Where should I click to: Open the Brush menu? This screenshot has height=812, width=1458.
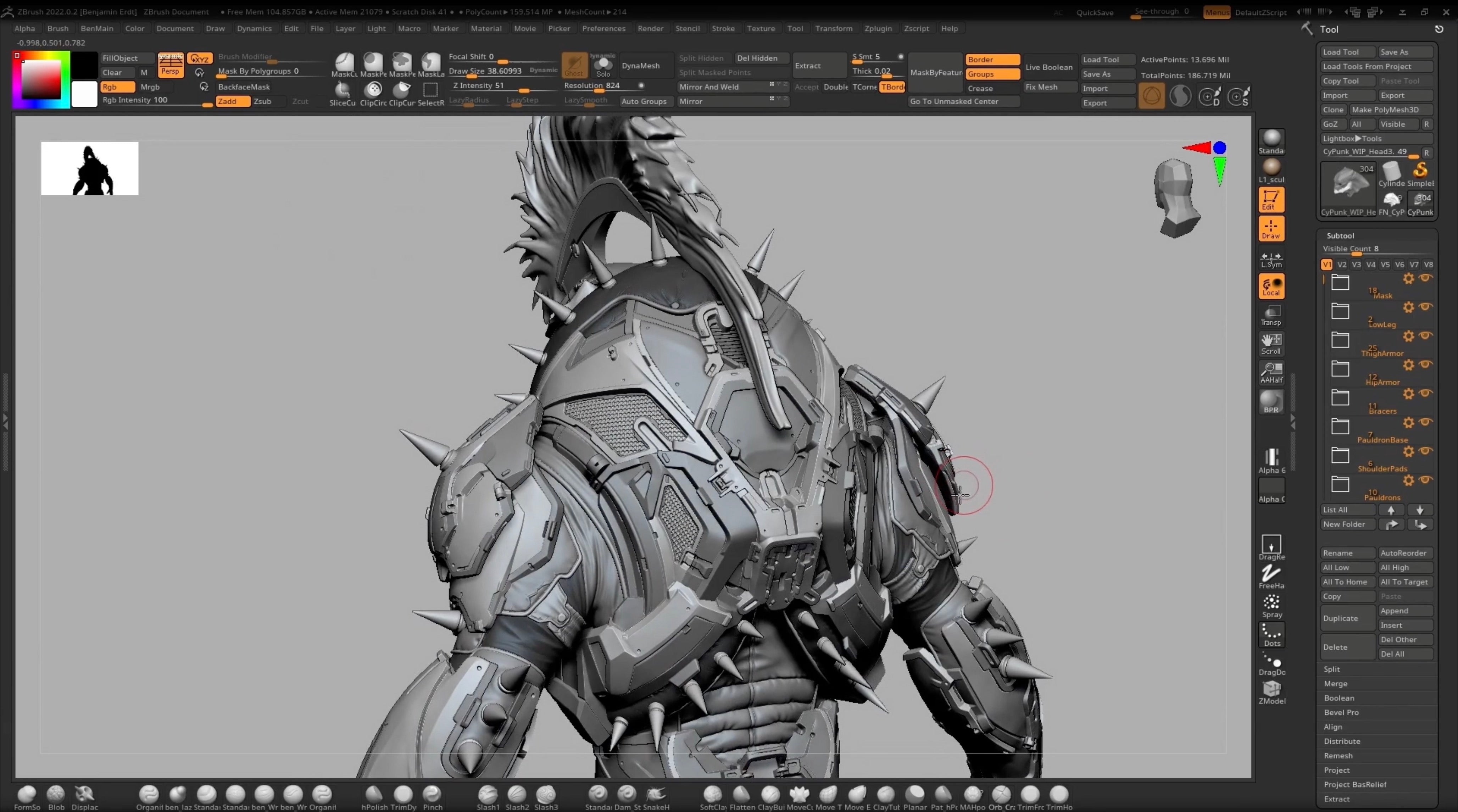pyautogui.click(x=58, y=28)
